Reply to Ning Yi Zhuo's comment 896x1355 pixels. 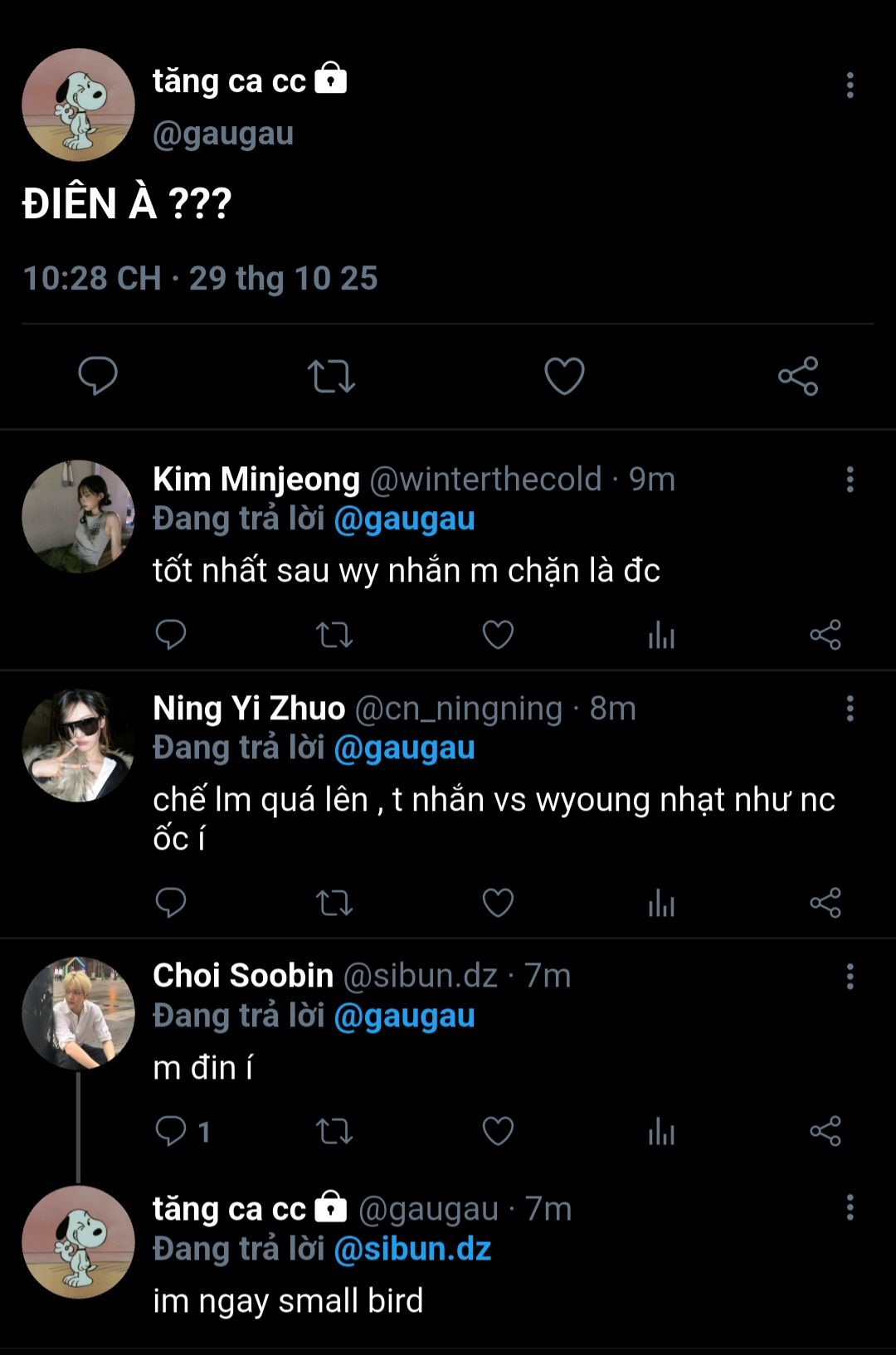pyautogui.click(x=171, y=903)
